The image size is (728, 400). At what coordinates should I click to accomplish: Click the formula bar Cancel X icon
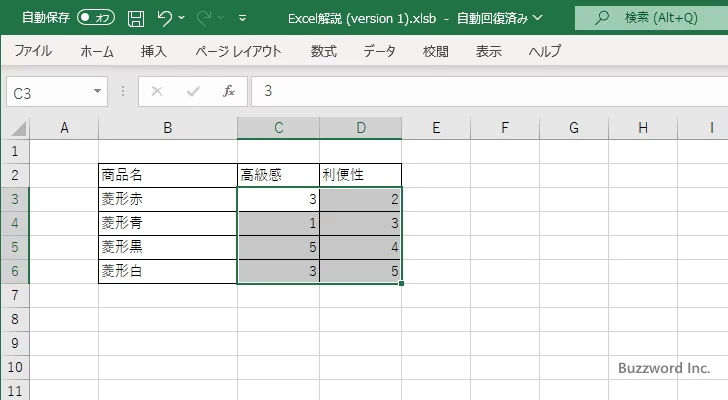click(x=157, y=91)
